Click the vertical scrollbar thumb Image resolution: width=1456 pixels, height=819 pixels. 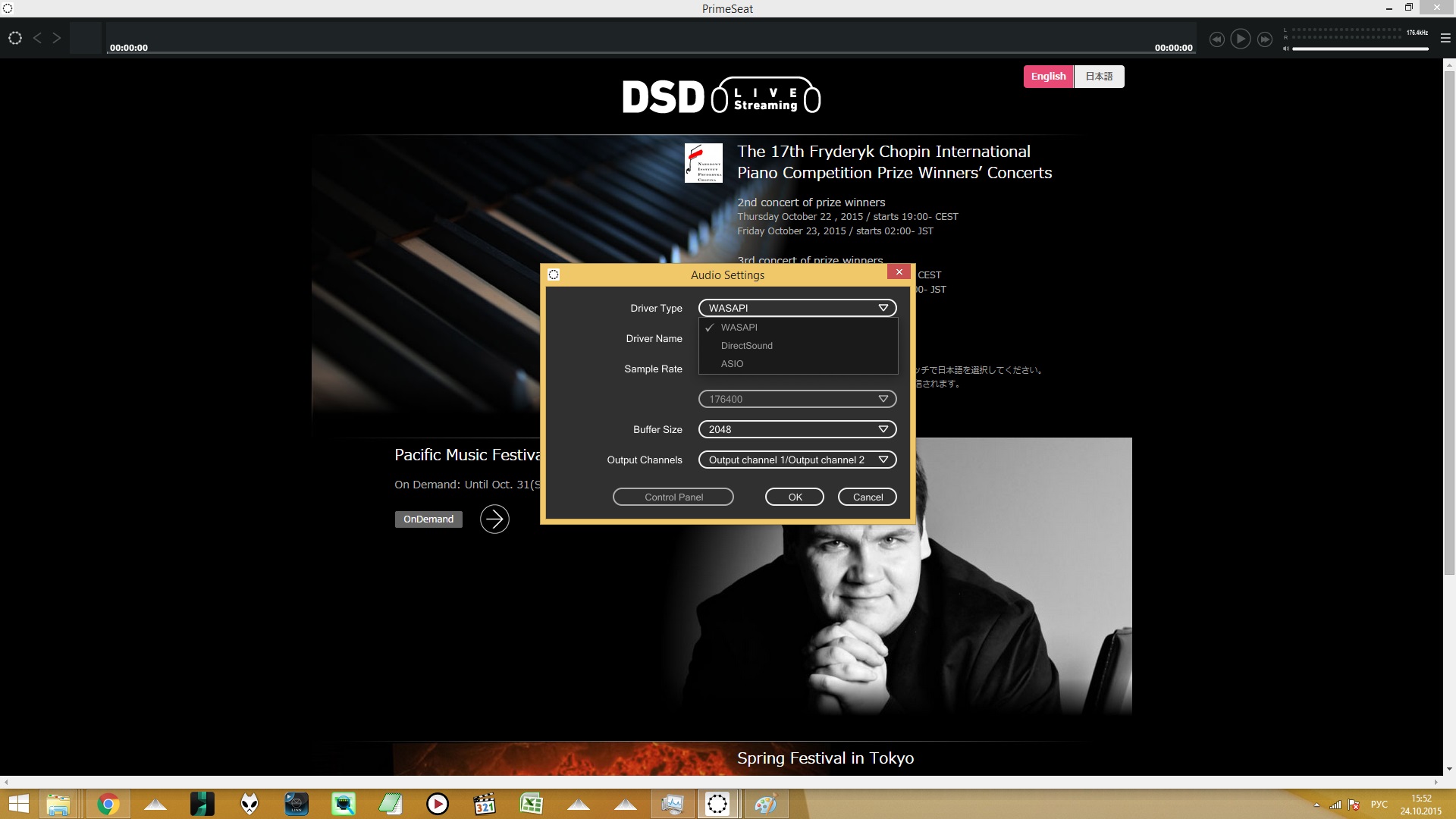(1449, 322)
